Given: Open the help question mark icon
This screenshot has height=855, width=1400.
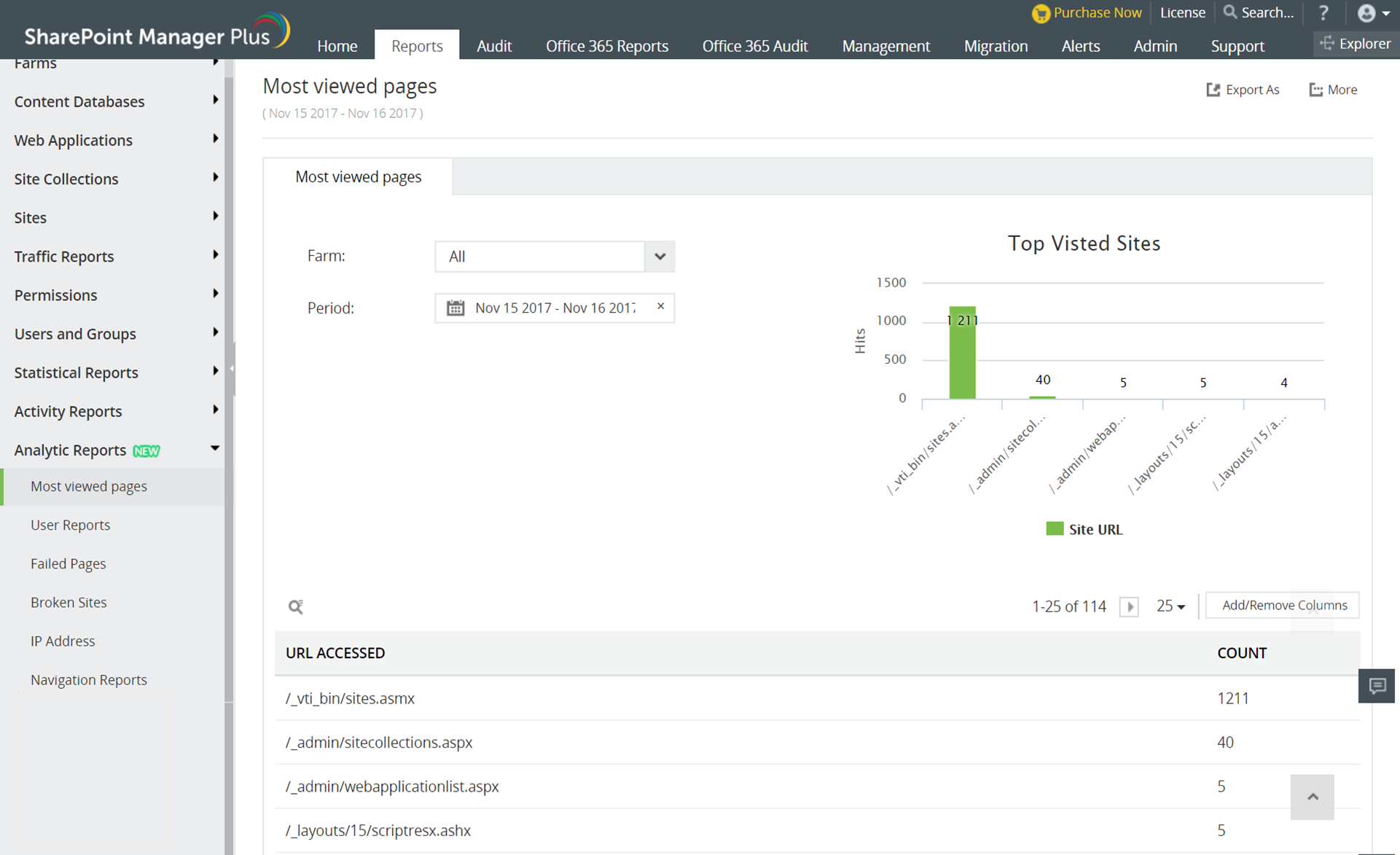Looking at the screenshot, I should click(1323, 12).
